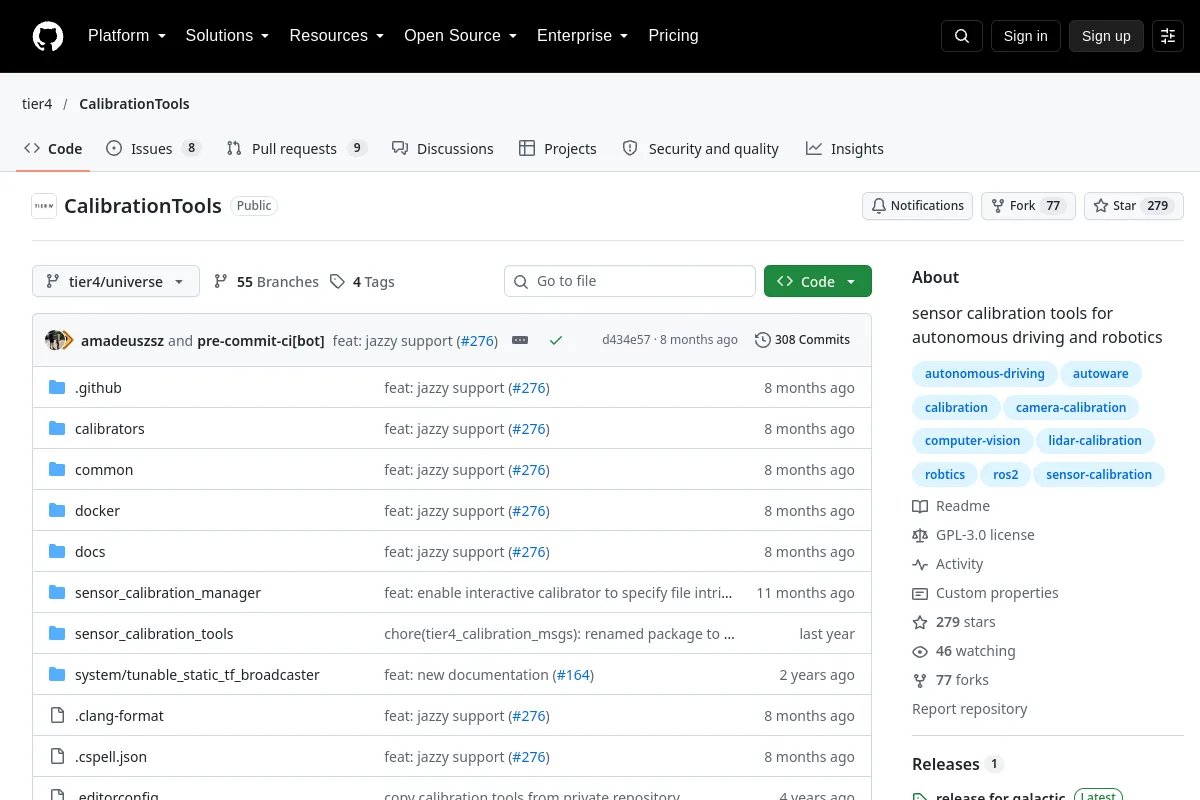Open the Pricing page
This screenshot has width=1200, height=800.
pos(673,36)
